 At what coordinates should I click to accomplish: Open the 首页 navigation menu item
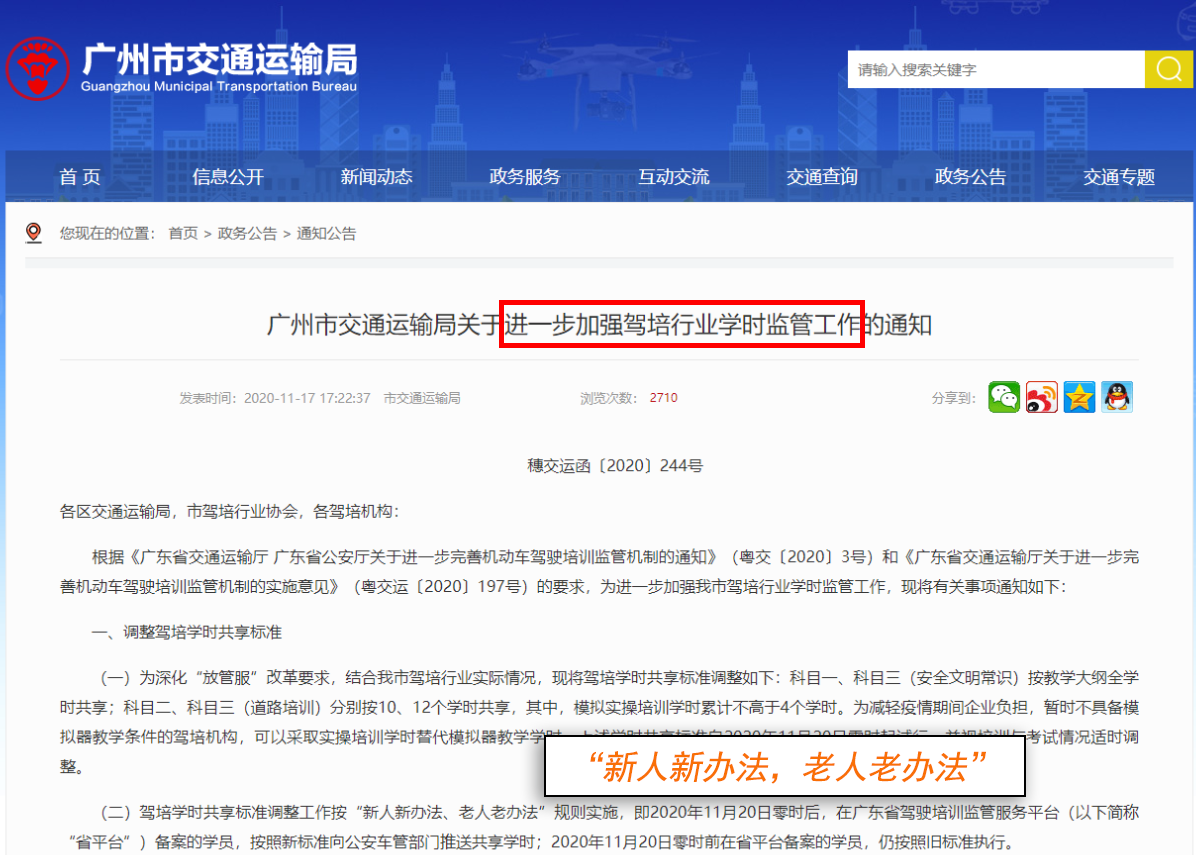point(80,177)
